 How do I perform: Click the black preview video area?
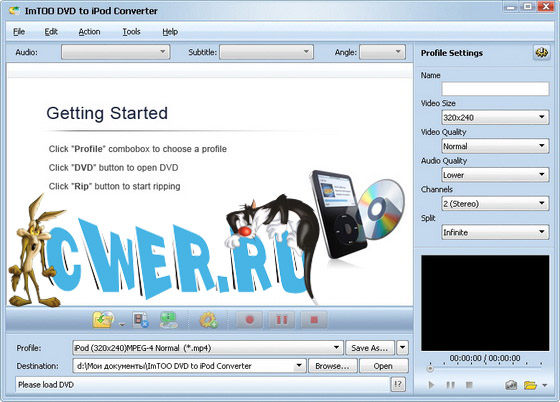[485, 303]
